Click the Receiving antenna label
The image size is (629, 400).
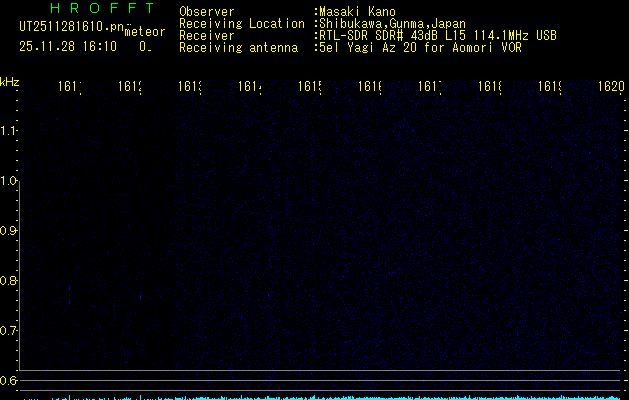point(238,48)
